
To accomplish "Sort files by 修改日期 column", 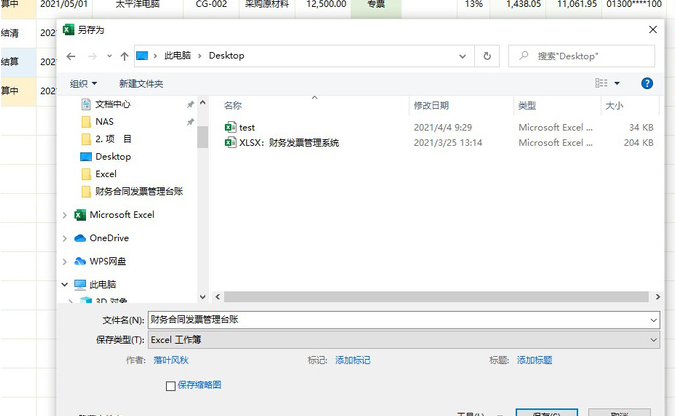I will tap(431, 106).
